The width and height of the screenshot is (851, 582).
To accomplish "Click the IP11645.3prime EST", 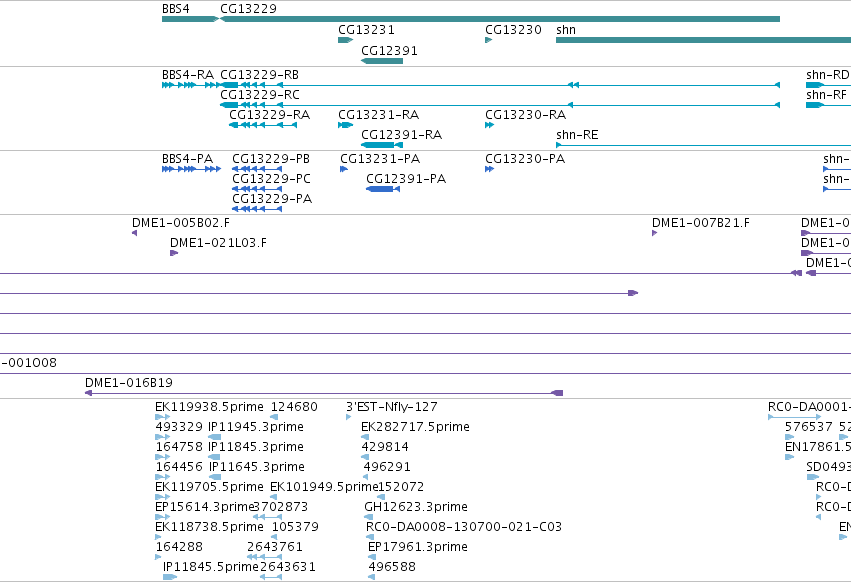I will click(x=215, y=477).
